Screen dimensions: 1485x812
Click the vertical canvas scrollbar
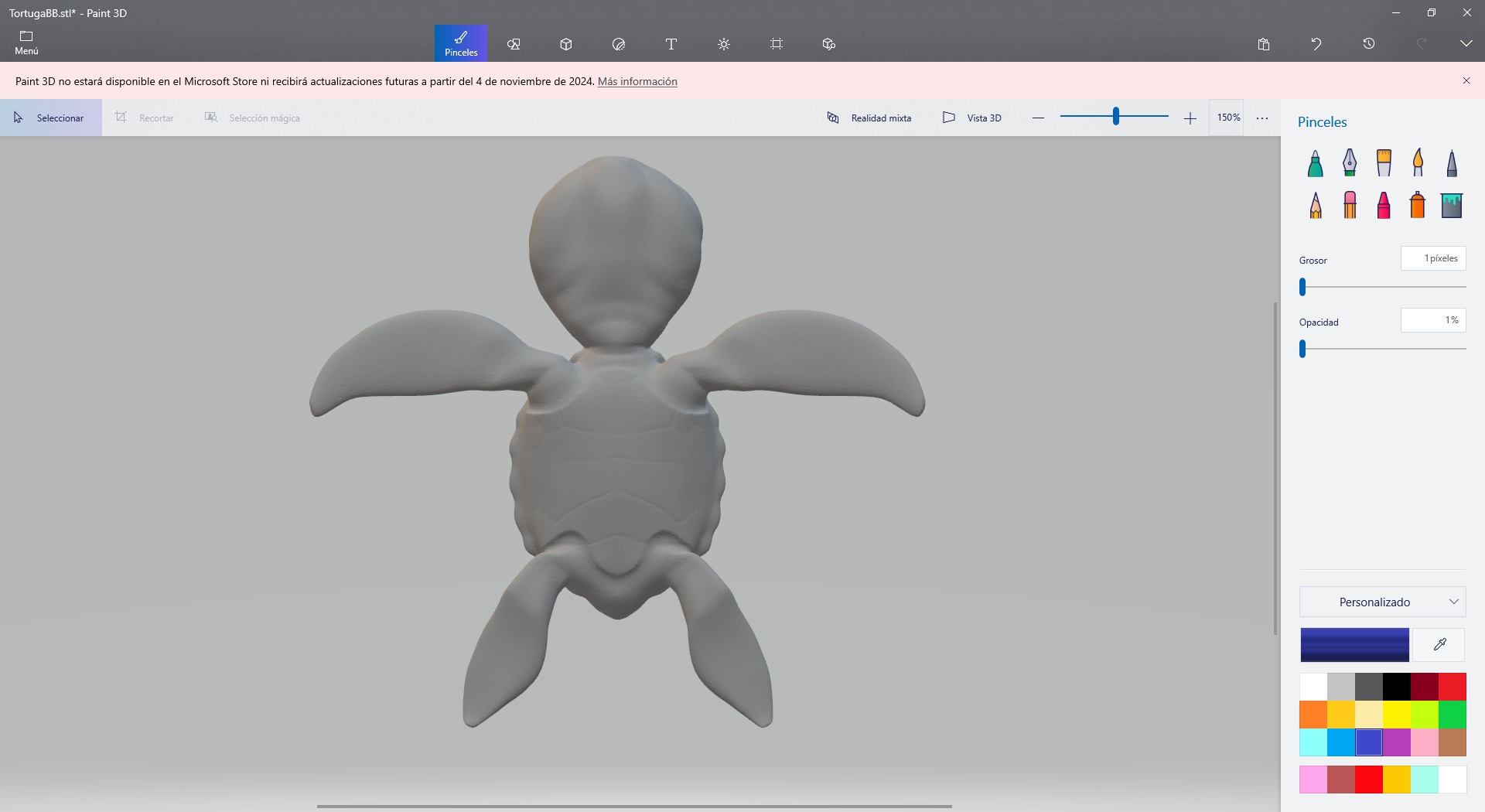tap(1275, 469)
